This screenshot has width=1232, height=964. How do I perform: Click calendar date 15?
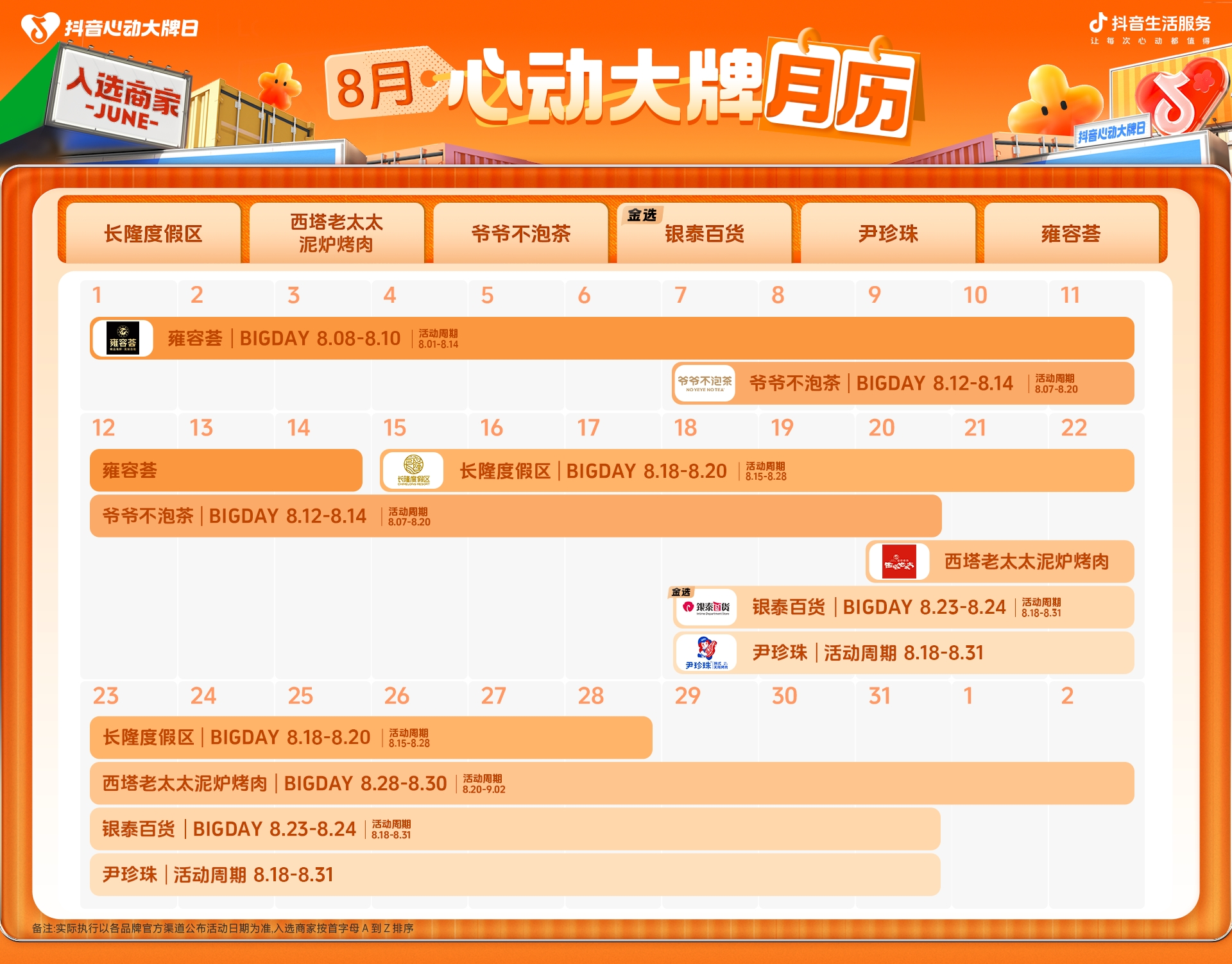[395, 428]
